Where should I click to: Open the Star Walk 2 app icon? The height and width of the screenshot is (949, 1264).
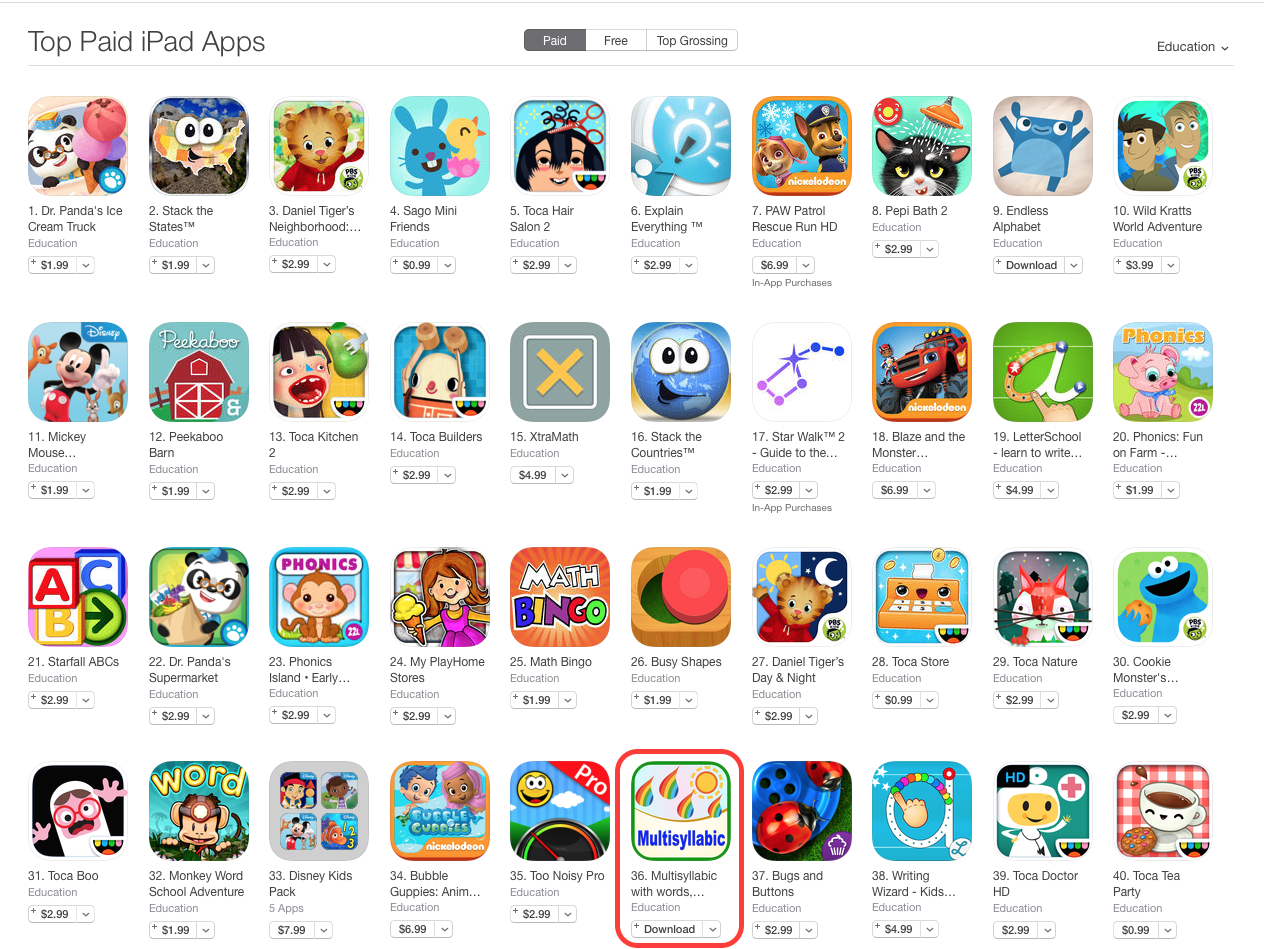click(802, 372)
